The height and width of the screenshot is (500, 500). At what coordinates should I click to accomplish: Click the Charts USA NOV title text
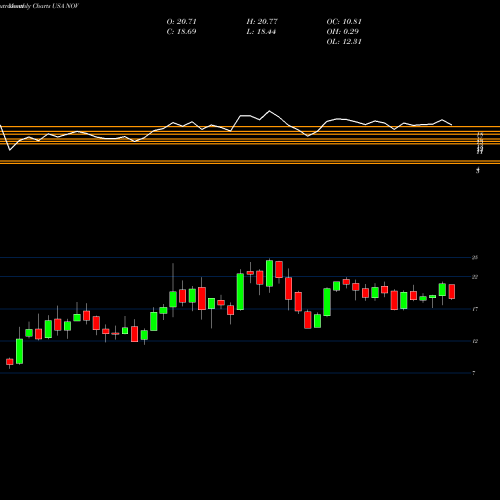click(x=56, y=6)
